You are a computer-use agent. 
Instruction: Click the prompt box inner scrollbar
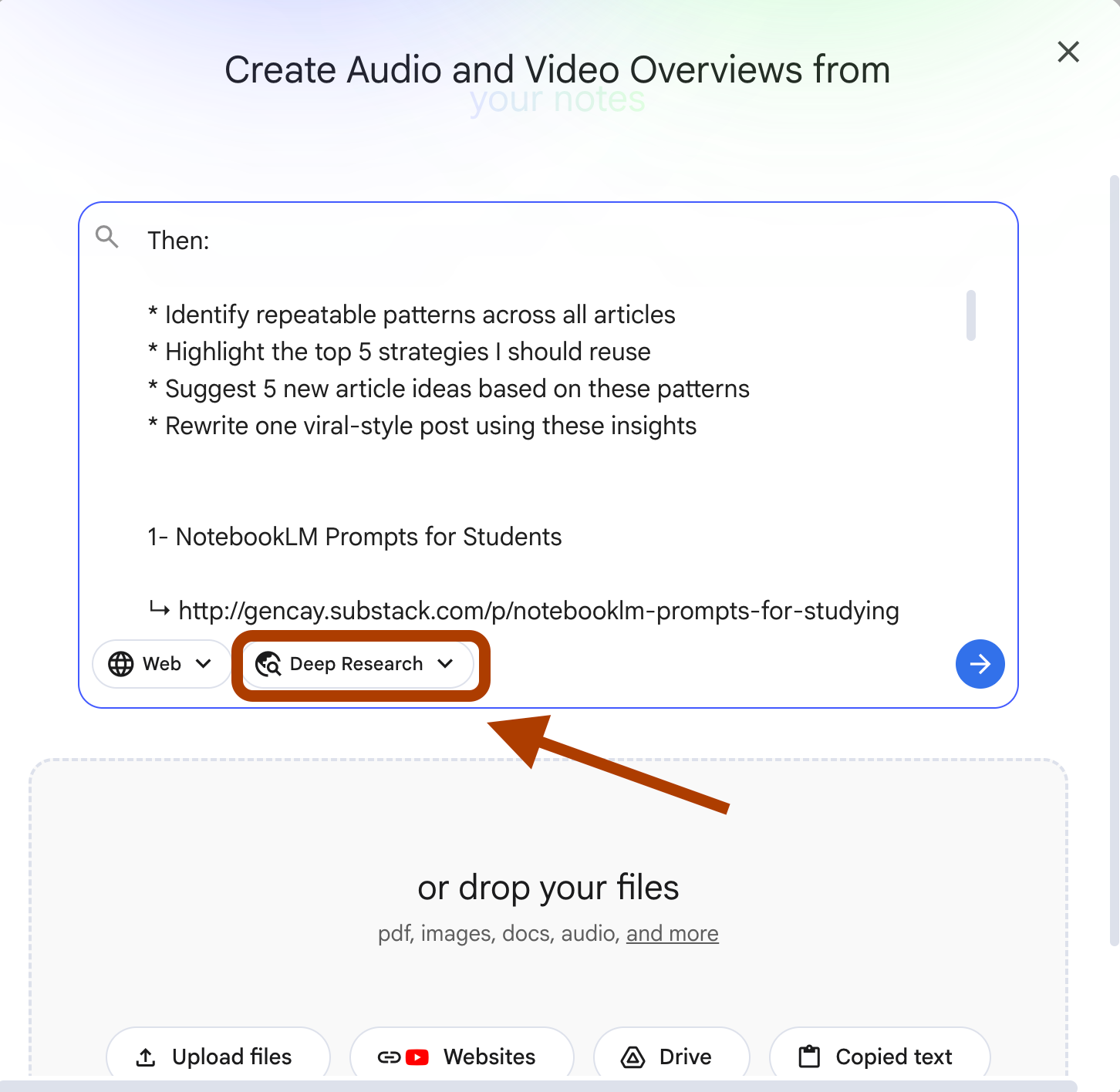971,315
